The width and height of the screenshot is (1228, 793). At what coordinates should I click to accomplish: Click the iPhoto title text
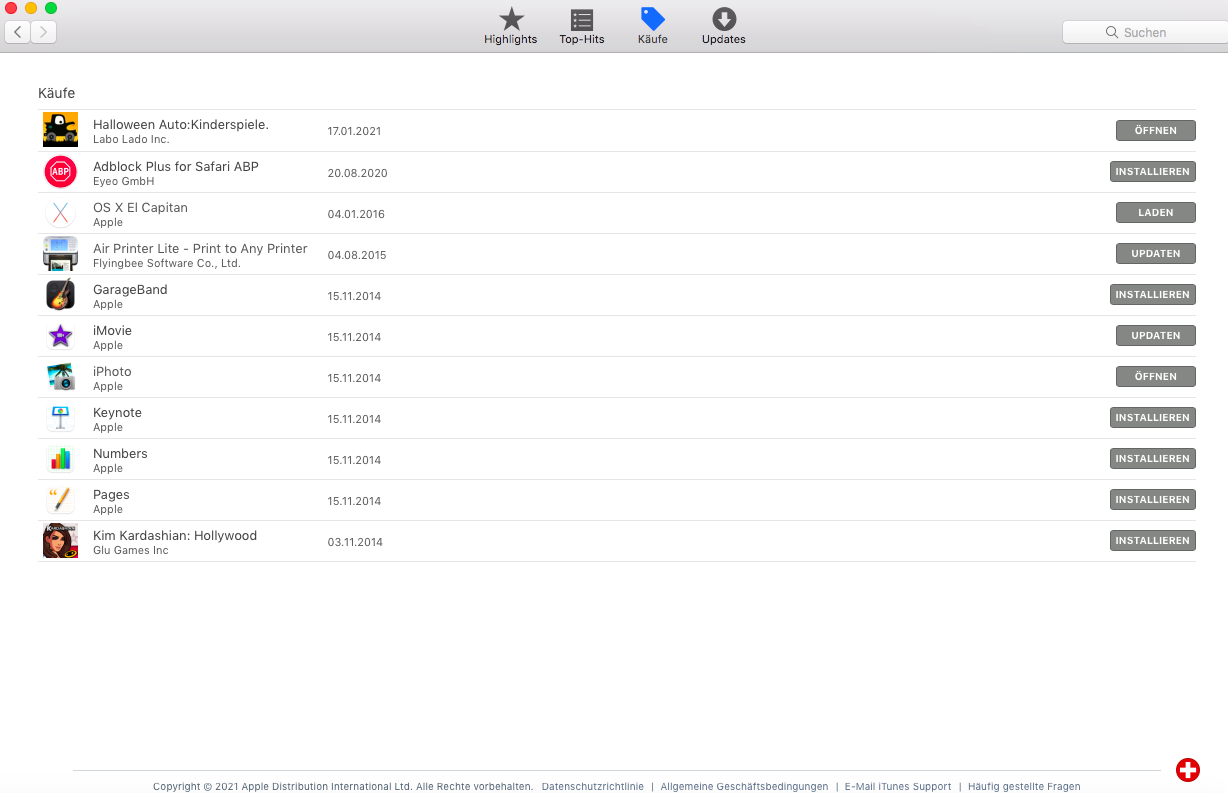pos(112,371)
